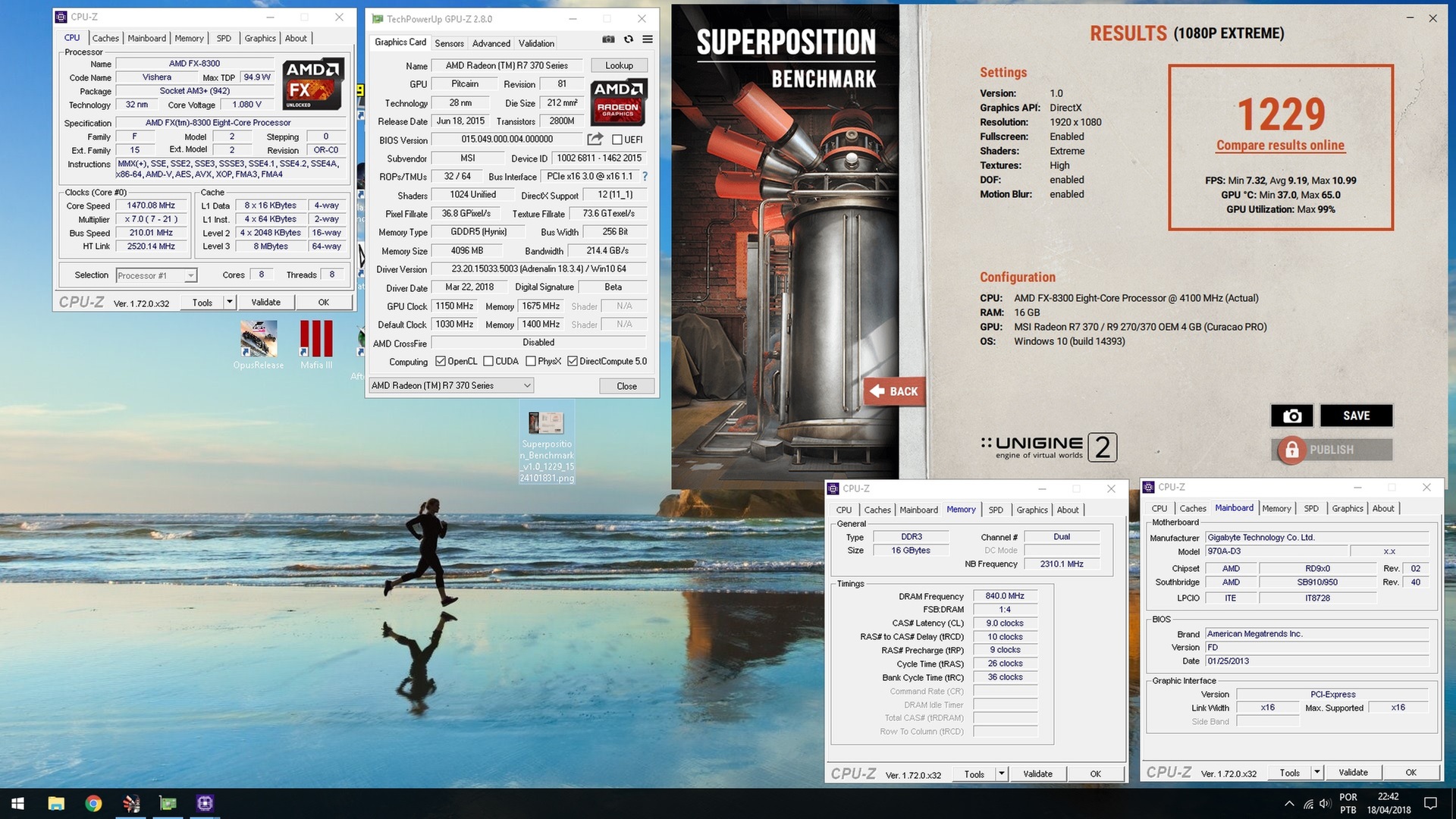Click the Superposition screenshot camera button
Screen dimensions: 1456x819
[x=1292, y=416]
